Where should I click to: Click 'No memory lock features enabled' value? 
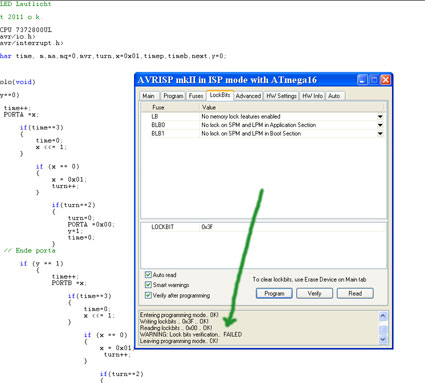click(x=241, y=116)
